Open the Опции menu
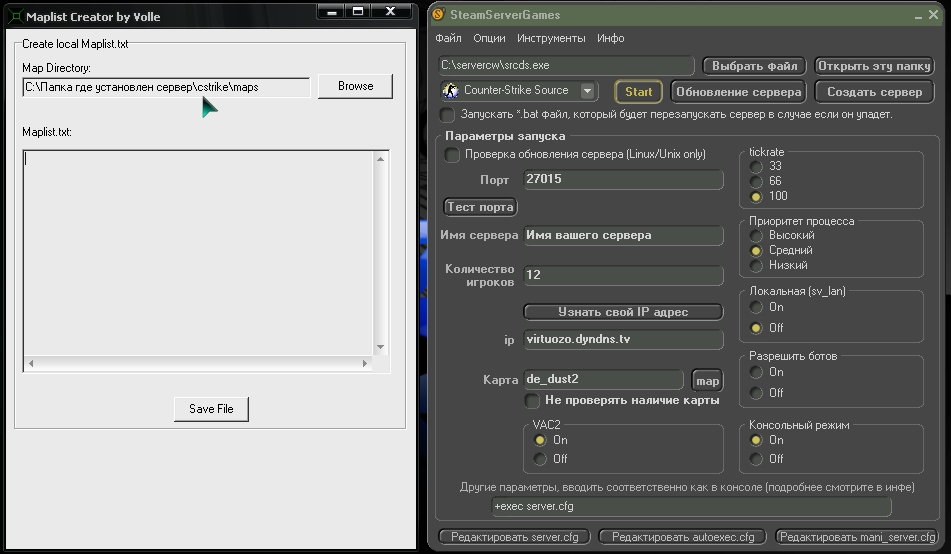Viewport: 951px width, 554px height. [489, 38]
